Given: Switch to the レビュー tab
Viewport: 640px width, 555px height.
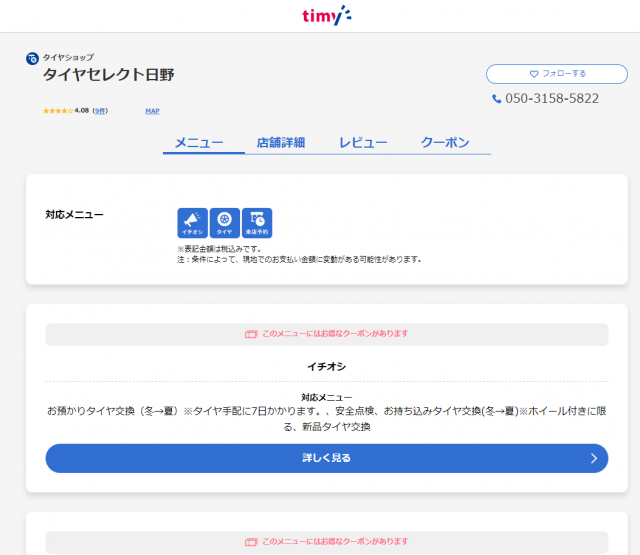Looking at the screenshot, I should (x=363, y=143).
